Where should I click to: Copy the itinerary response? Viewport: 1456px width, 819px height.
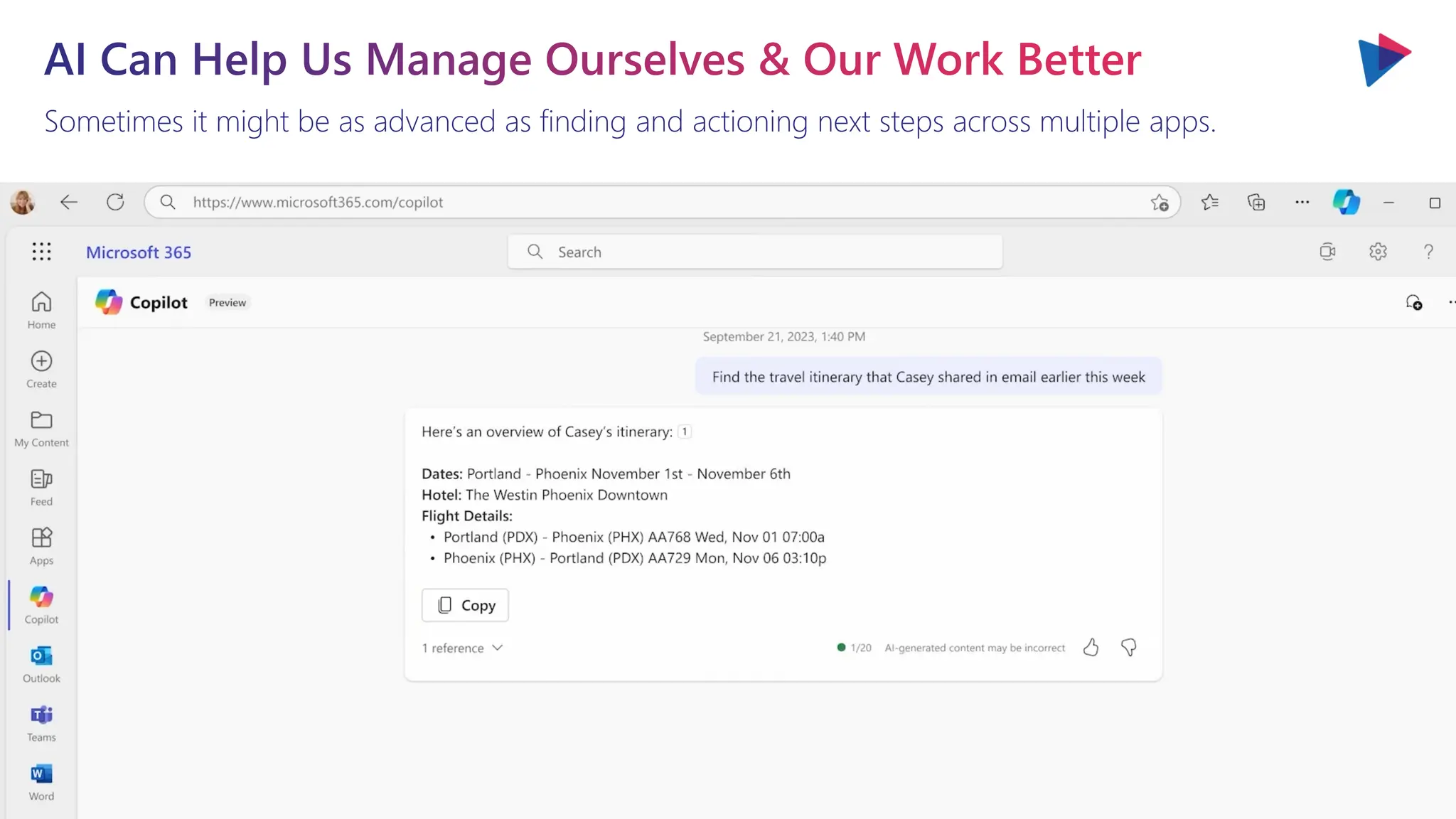(x=465, y=605)
